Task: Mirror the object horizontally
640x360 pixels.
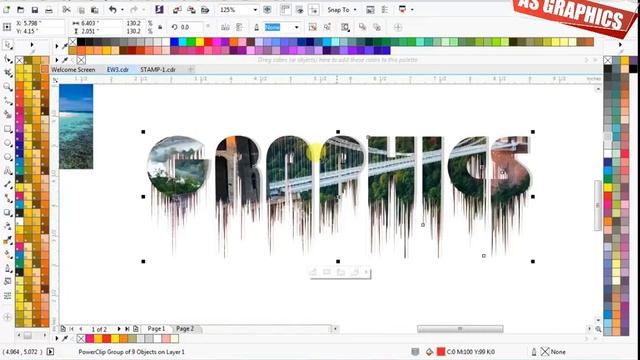Action: click(225, 27)
